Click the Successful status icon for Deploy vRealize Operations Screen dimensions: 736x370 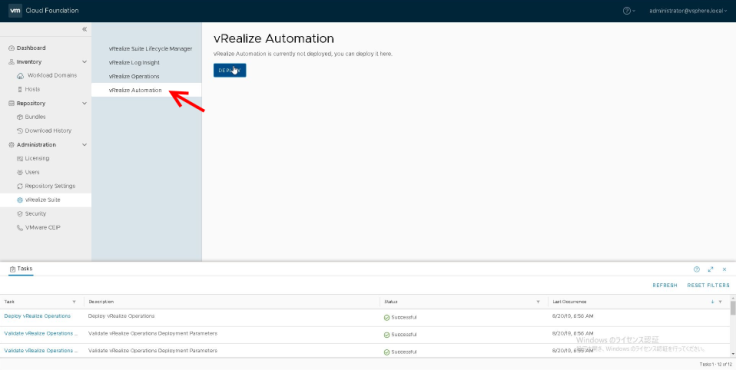(x=387, y=318)
